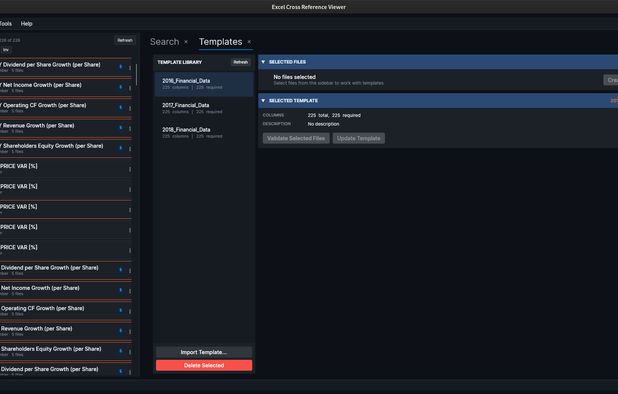
Task: Click the small Inv chip in the sidebar
Action: (6, 50)
